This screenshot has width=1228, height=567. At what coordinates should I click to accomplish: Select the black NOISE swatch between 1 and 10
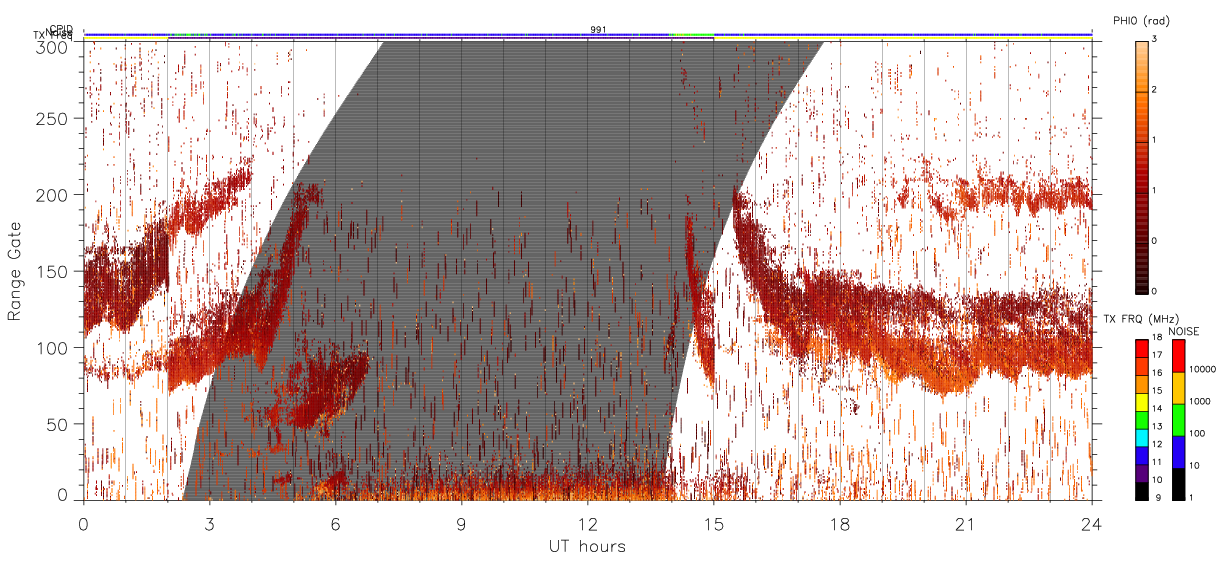click(1179, 484)
